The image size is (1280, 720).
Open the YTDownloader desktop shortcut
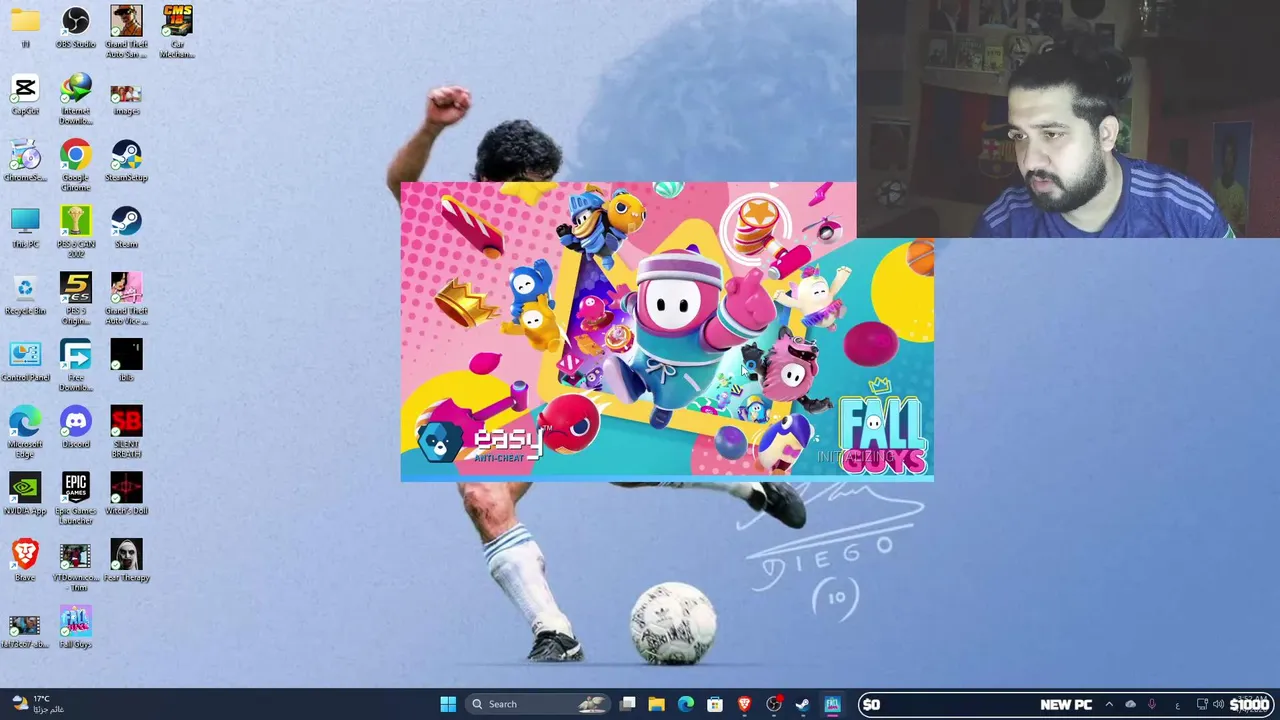[76, 566]
